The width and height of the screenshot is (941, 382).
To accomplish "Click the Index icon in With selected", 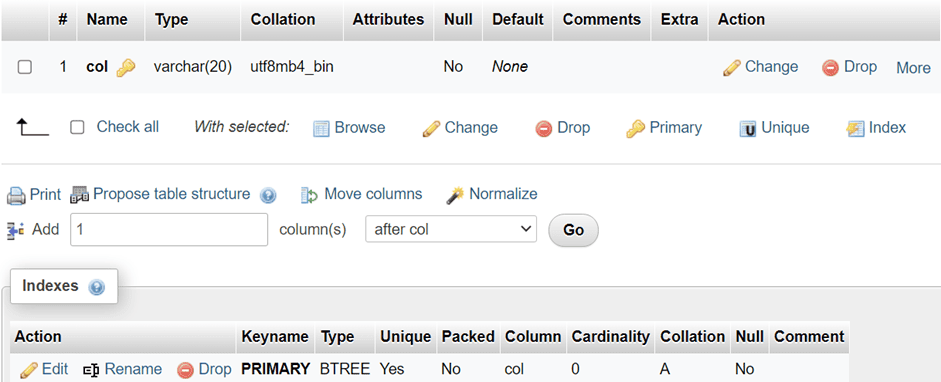I will coord(855,128).
